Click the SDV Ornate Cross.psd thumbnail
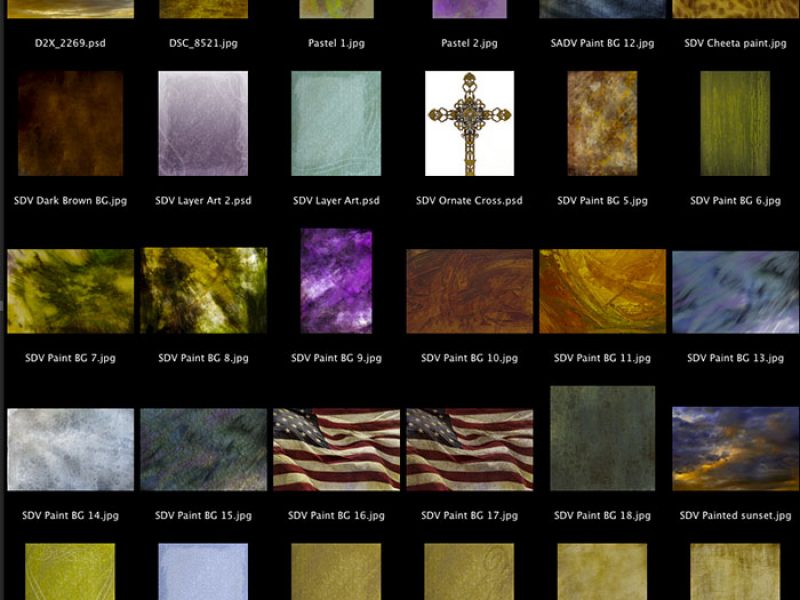800x600 pixels. click(x=470, y=126)
